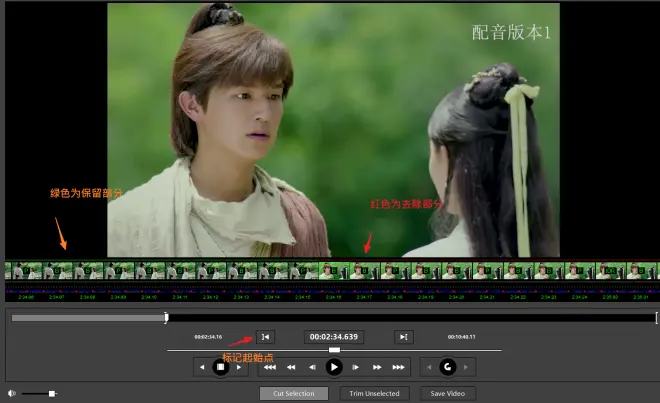The image size is (660, 403).
Task: Click the end marker on the seek bar
Action: (656, 318)
